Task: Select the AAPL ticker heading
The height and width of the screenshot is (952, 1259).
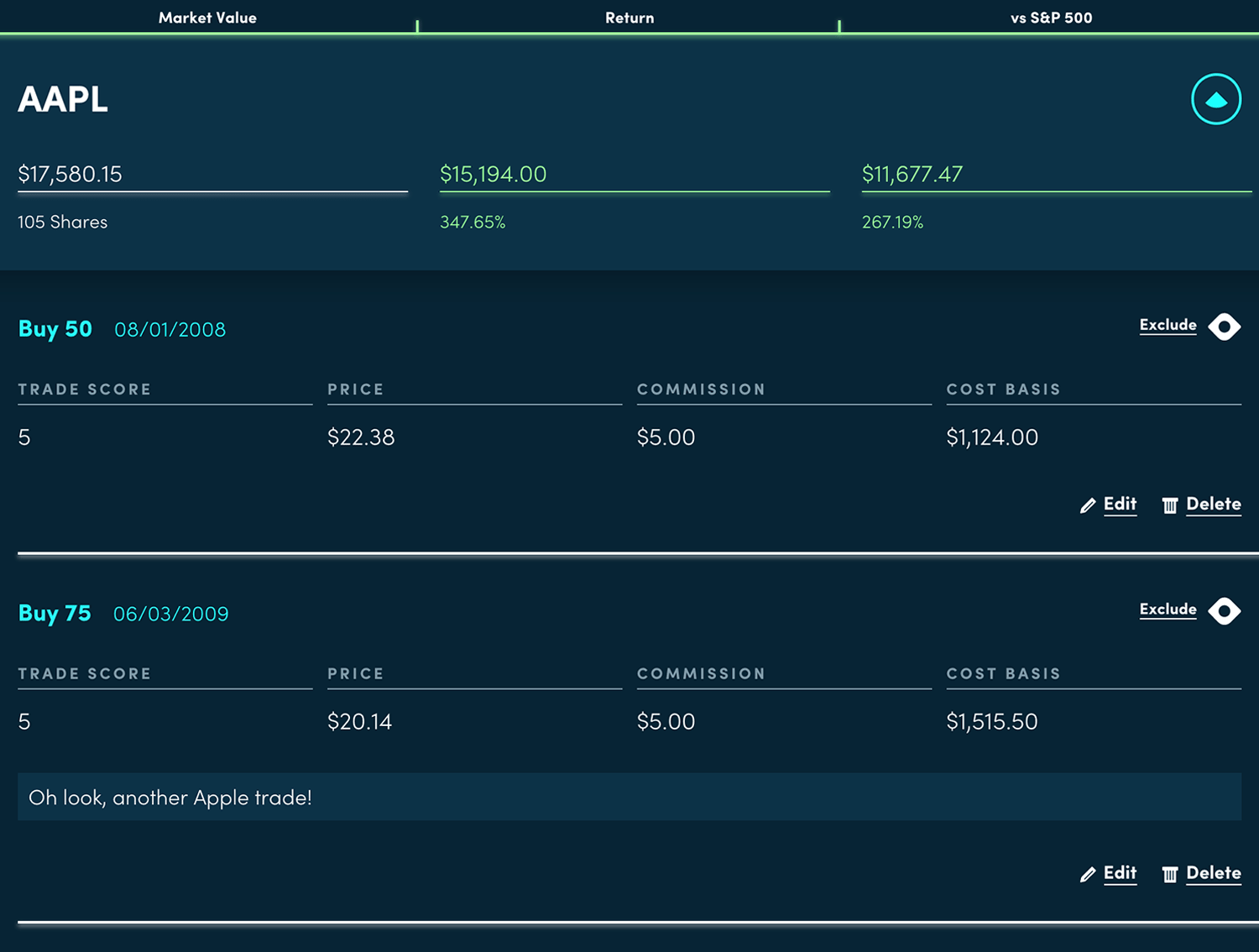Action: click(x=63, y=99)
